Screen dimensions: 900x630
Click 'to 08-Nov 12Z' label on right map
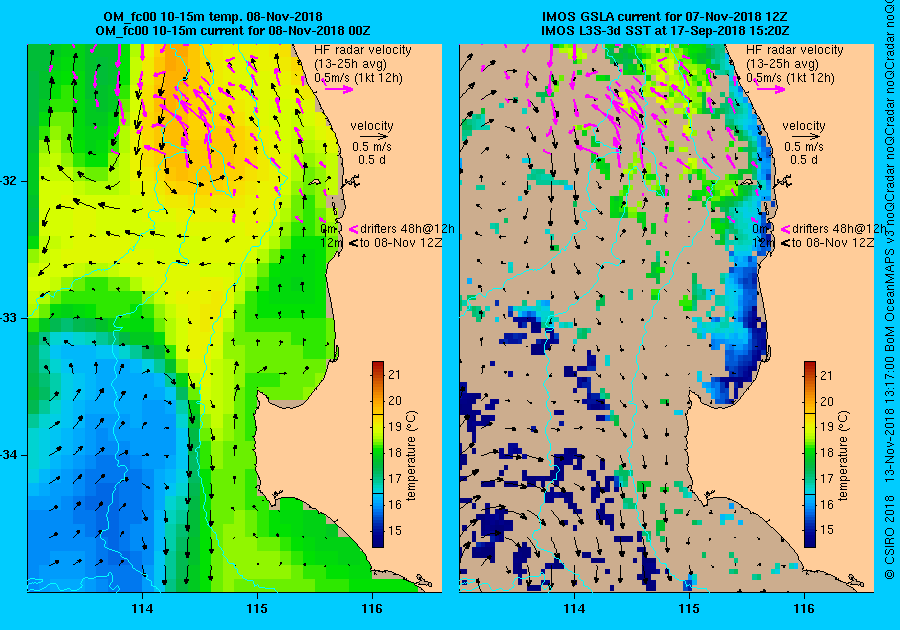(833, 243)
